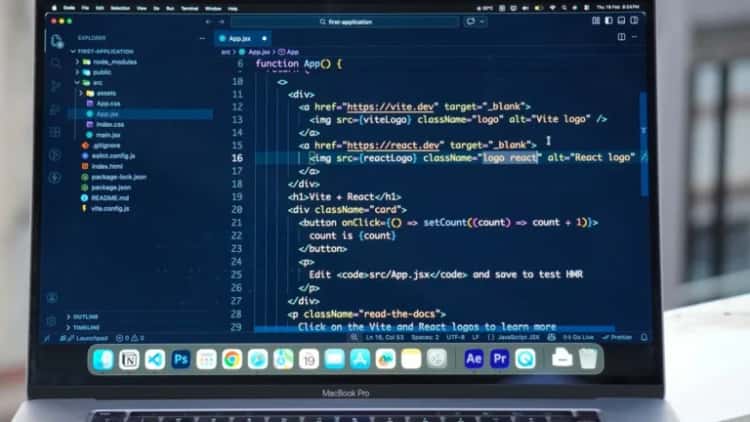Click the first-application search box
Image resolution: width=750 pixels, height=422 pixels.
[x=345, y=22]
